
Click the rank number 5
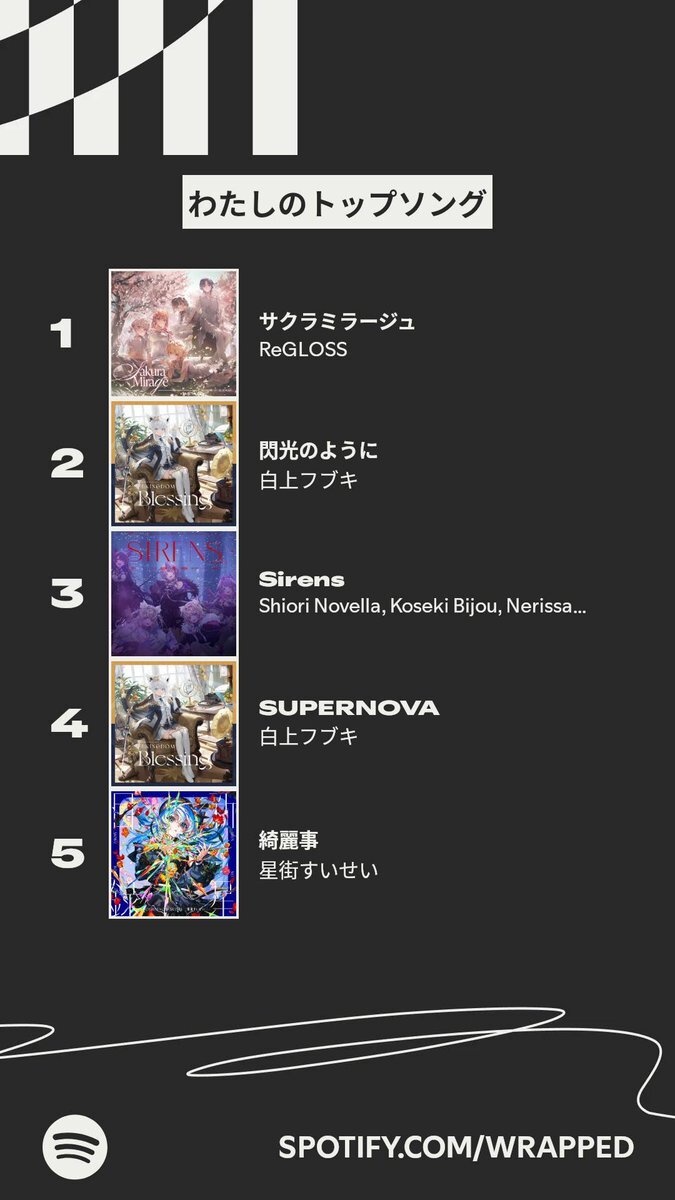[x=67, y=854]
